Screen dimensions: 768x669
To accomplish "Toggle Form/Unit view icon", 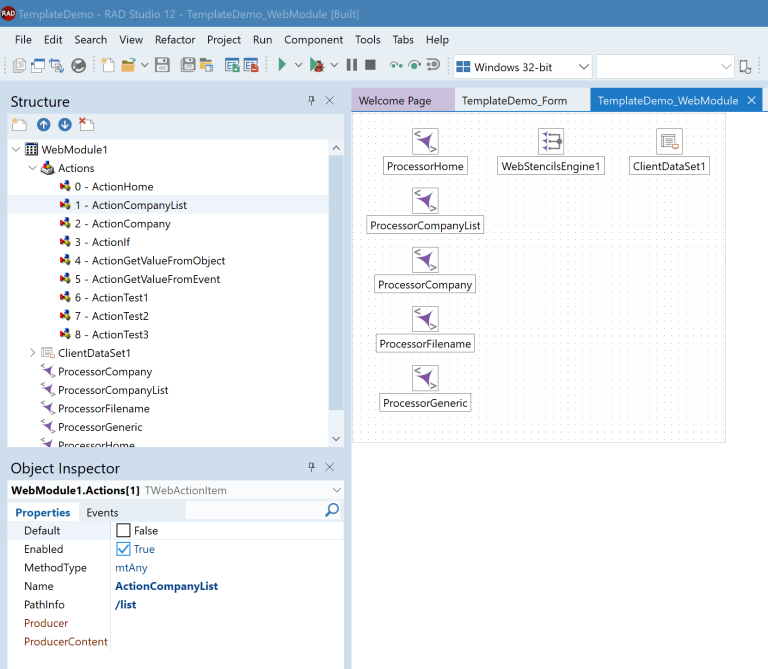I will coord(56,65).
